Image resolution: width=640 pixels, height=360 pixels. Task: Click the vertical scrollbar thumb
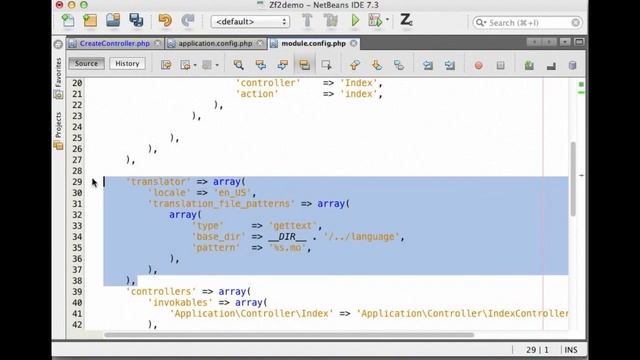pos(573,179)
